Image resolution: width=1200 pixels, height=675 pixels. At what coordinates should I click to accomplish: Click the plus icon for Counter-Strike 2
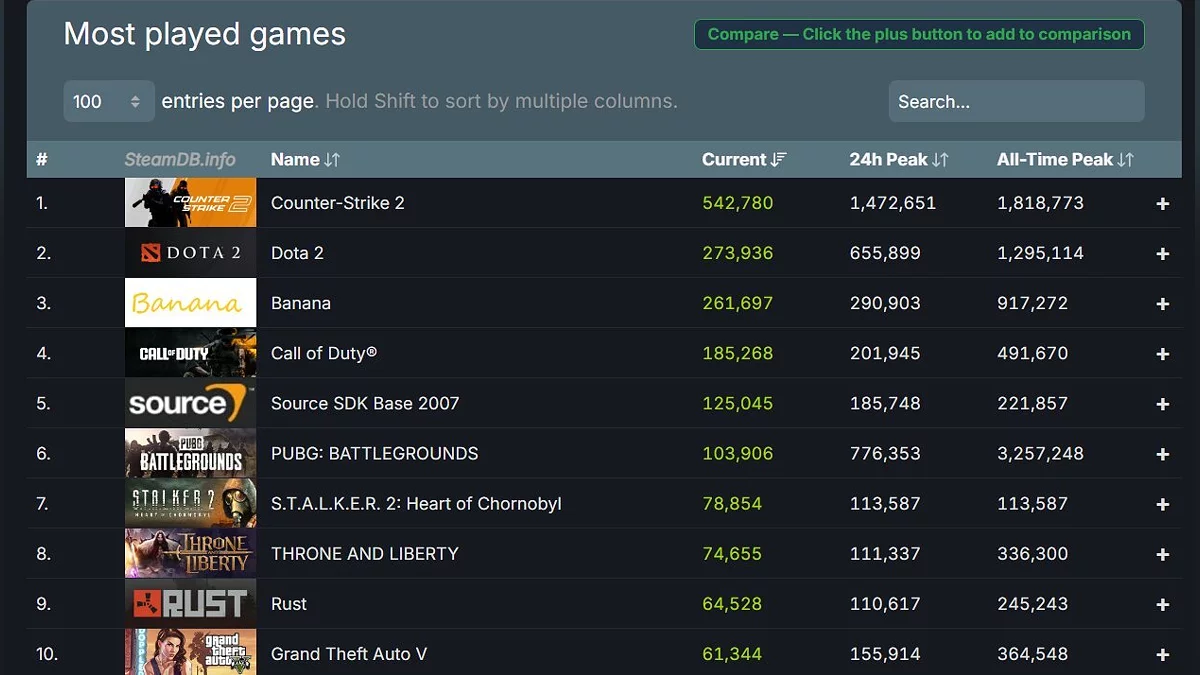(1162, 204)
